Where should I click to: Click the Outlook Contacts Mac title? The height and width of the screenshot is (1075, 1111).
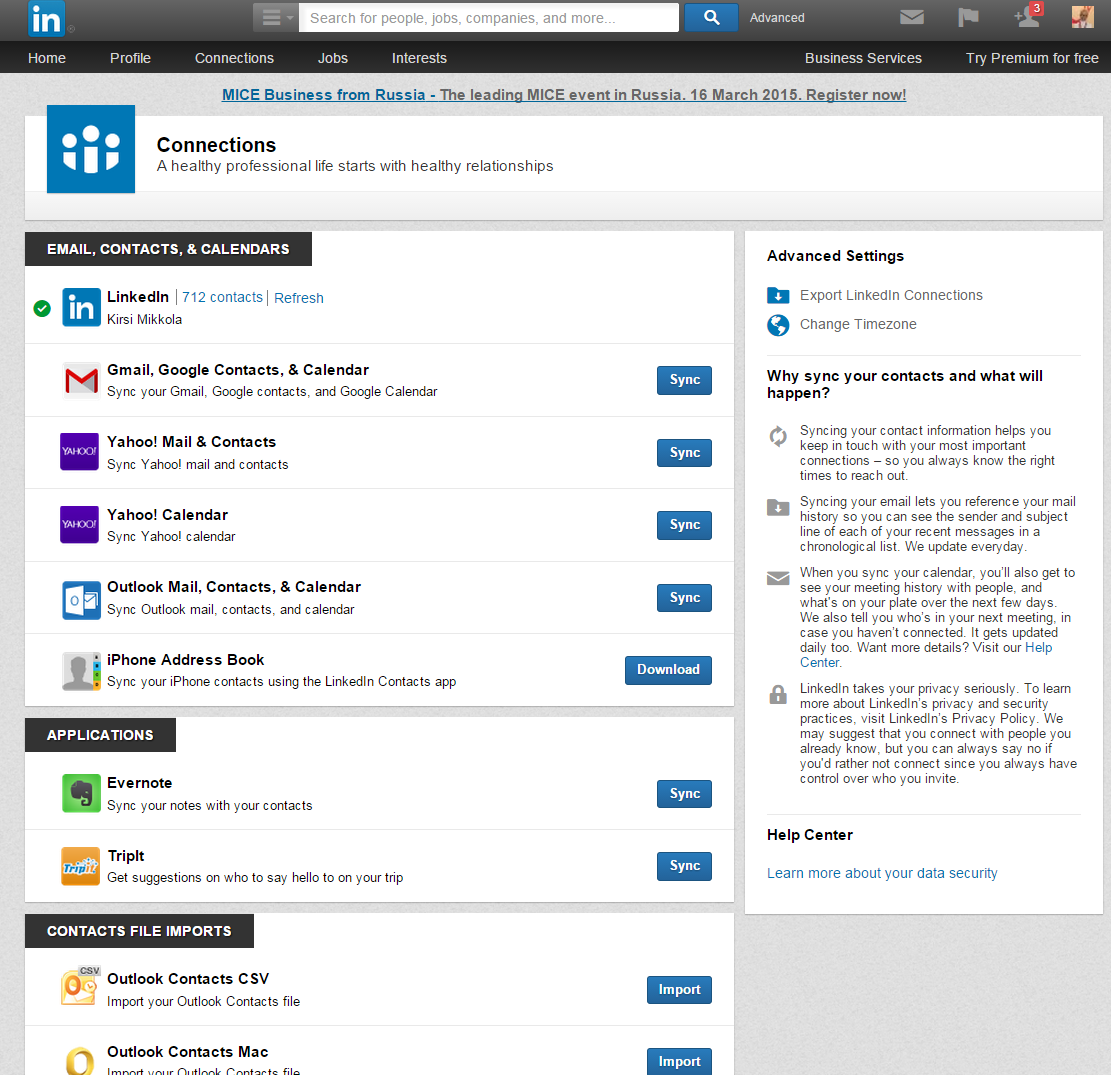[188, 1052]
